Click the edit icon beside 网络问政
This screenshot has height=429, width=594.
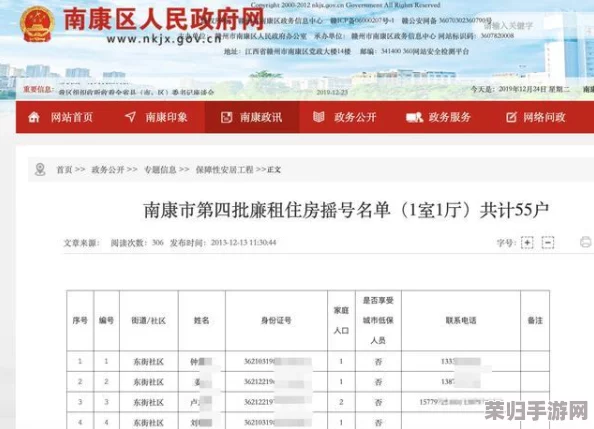click(x=511, y=117)
